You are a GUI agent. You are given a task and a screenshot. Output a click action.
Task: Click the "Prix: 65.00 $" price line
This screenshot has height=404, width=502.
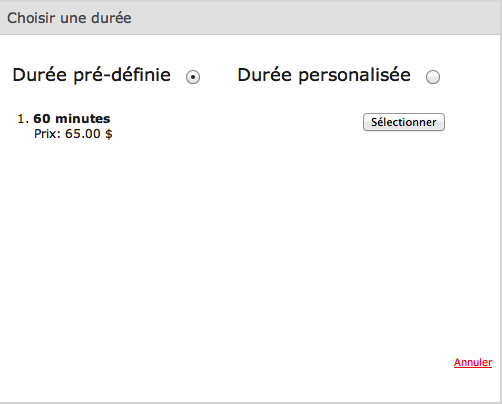[x=73, y=134]
